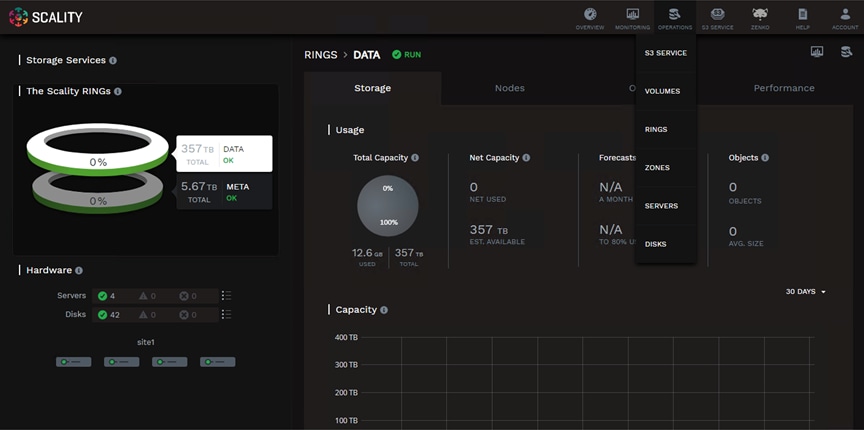The width and height of the screenshot is (864, 430).
Task: Click servers warning count indicator
Action: 147,296
